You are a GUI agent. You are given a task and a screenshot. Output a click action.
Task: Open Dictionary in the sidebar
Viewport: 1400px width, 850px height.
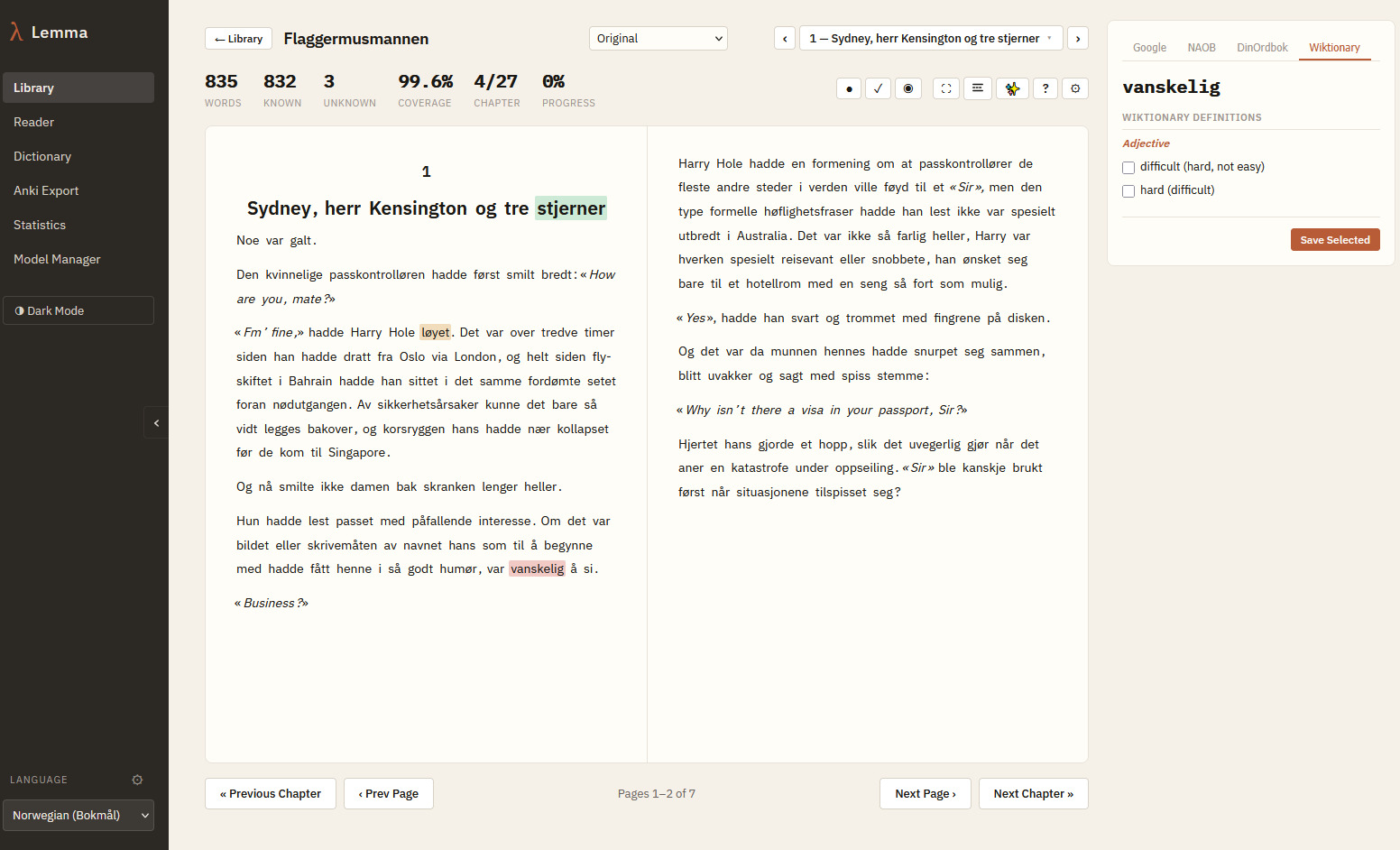pos(78,156)
